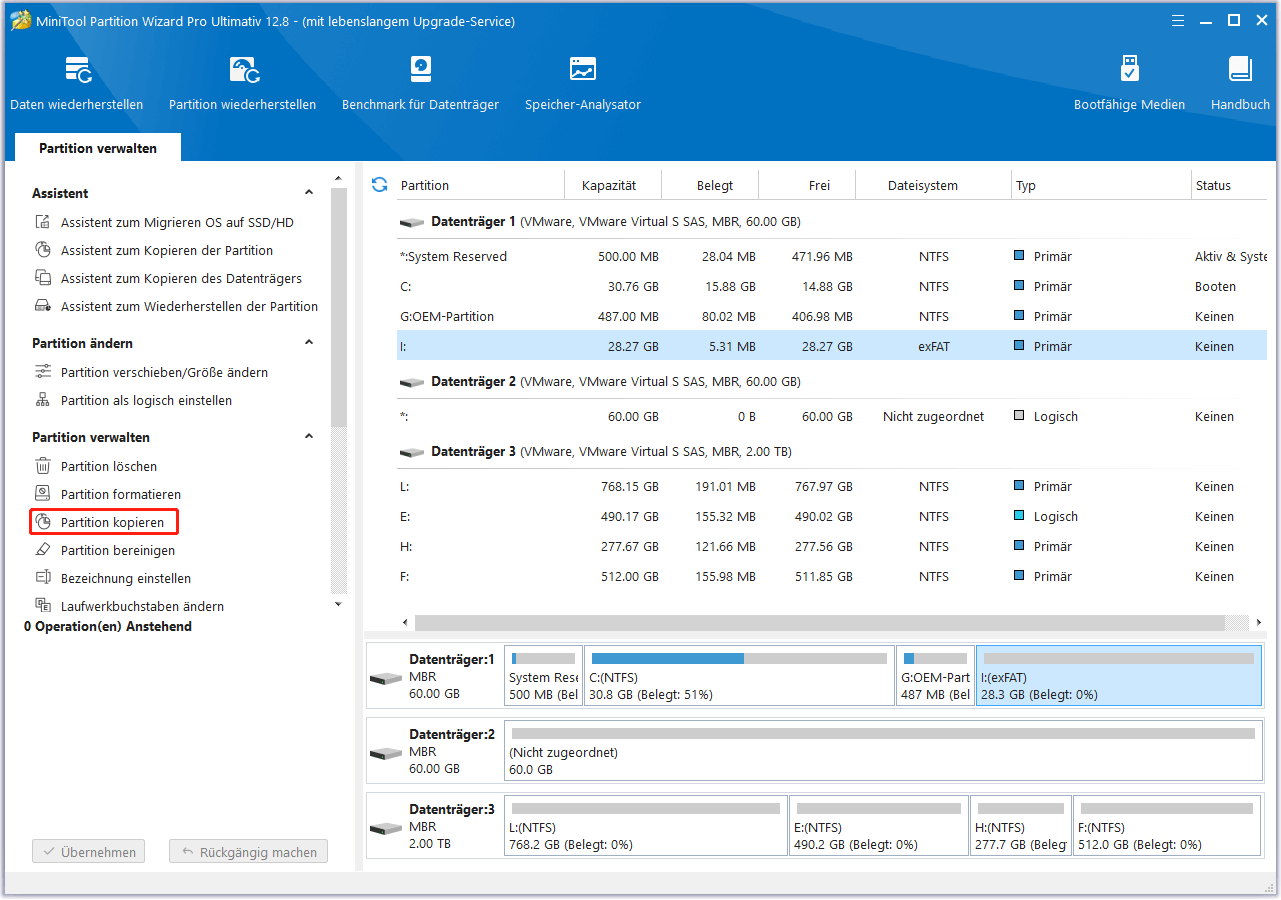Select (Nicht zugeordnet) 60.0 GB block
This screenshot has width=1281, height=900.
pos(883,751)
